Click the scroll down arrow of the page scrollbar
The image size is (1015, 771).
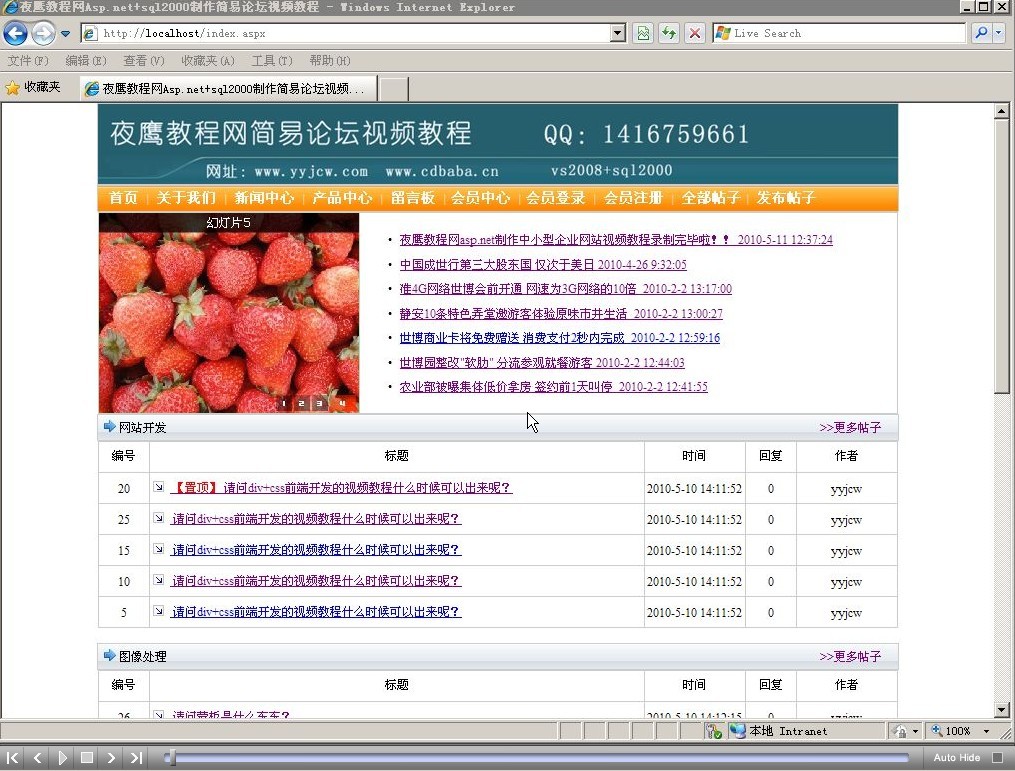pos(1001,710)
